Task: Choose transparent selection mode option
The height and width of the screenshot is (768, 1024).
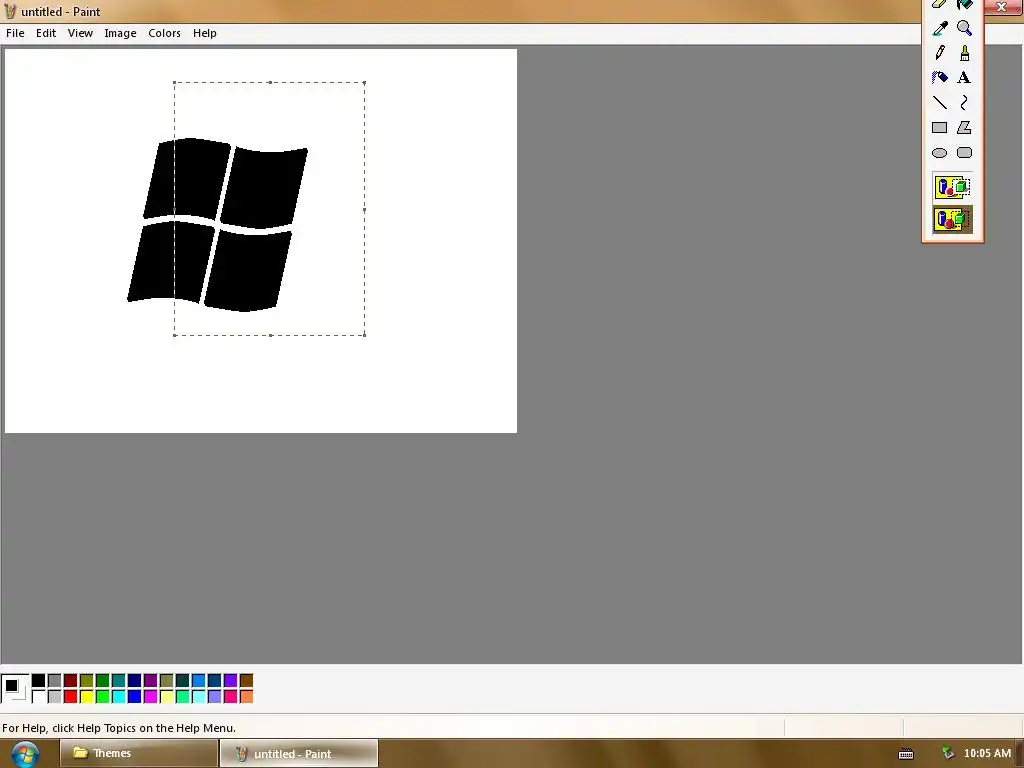Action: click(953, 219)
